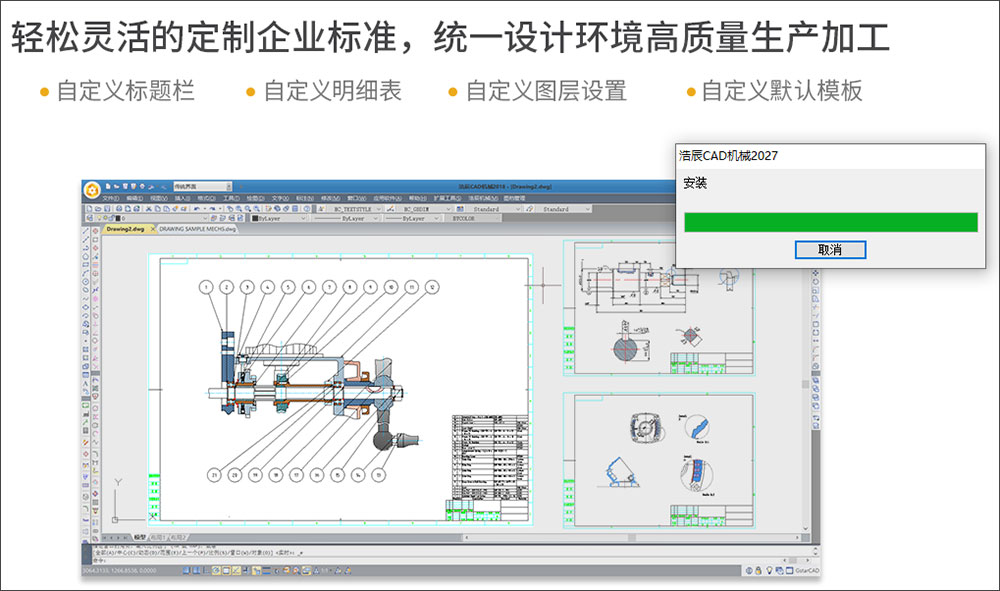Click the 自定义明细表 bullet text

pos(332,91)
